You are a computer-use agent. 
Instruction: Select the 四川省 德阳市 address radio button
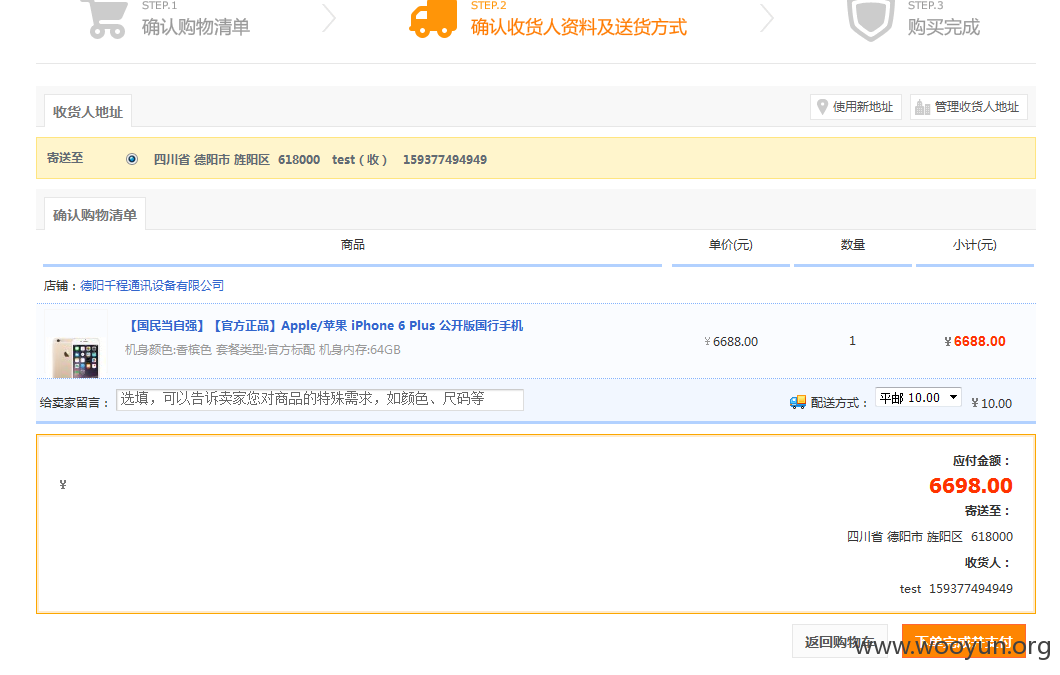tap(132, 159)
